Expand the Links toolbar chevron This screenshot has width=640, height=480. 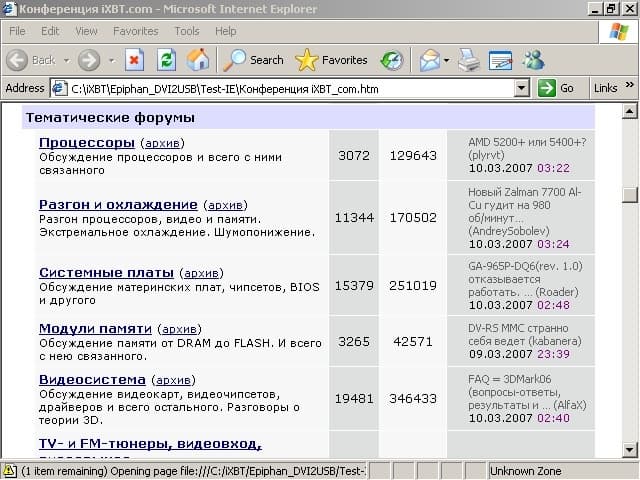[x=630, y=85]
